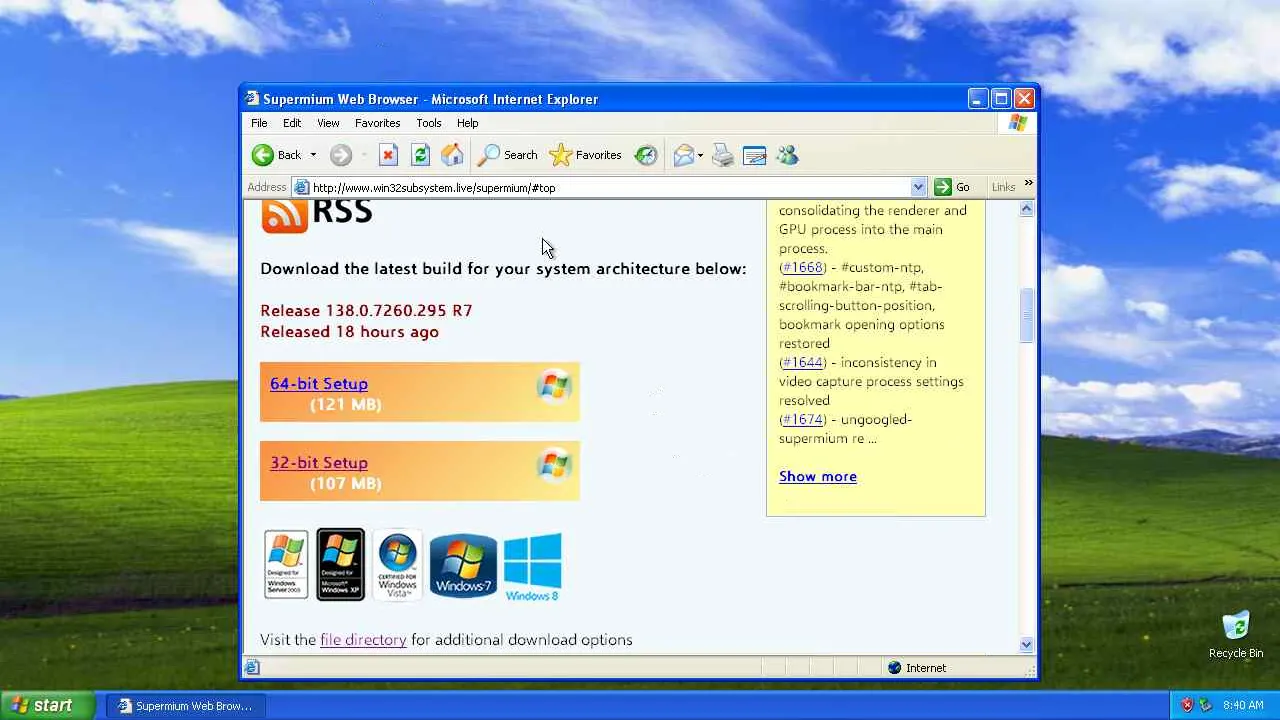Click the Internet zone globe in status bar
This screenshot has width=1280, height=720.
point(894,668)
